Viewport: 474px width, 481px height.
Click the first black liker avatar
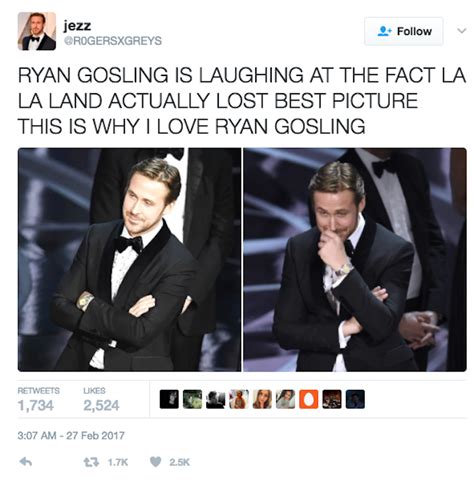[x=169, y=399]
